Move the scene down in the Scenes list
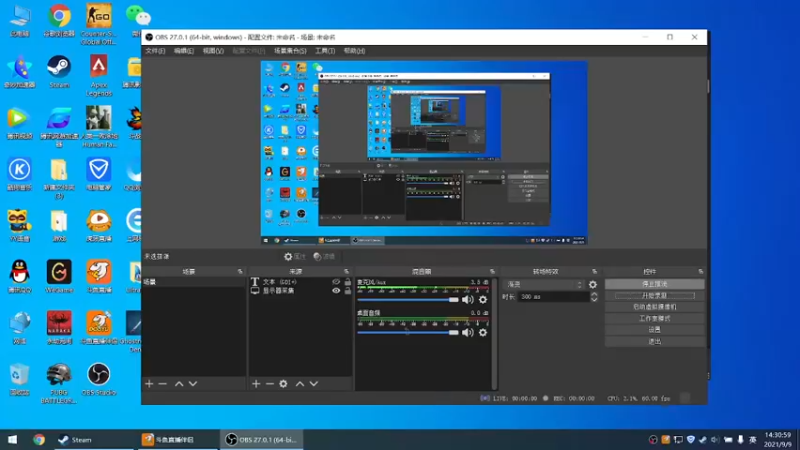This screenshot has width=800, height=450. coord(193,384)
